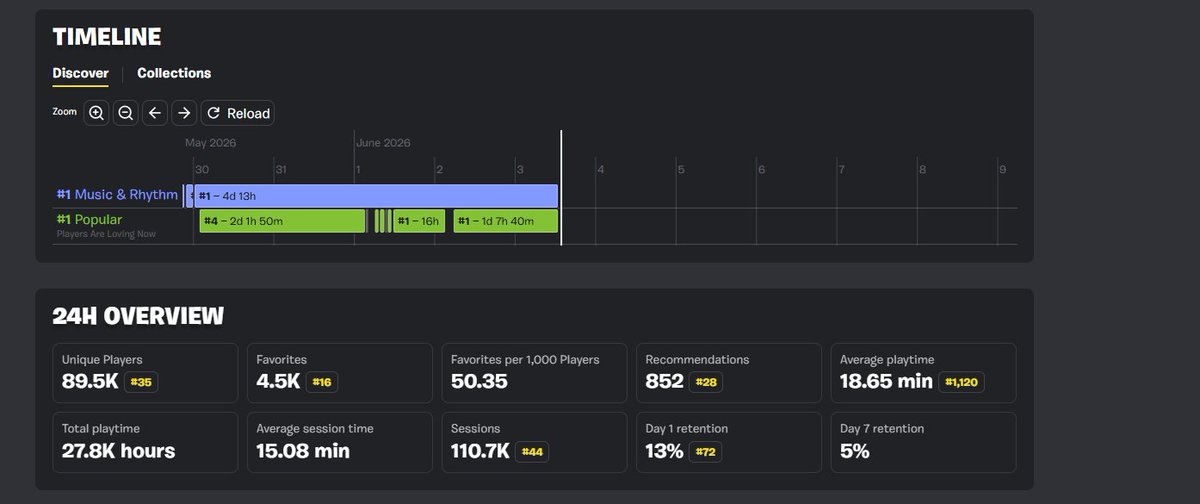Viewport: 1200px width, 504px height.
Task: Click the June 2026 month label
Action: pyautogui.click(x=383, y=143)
